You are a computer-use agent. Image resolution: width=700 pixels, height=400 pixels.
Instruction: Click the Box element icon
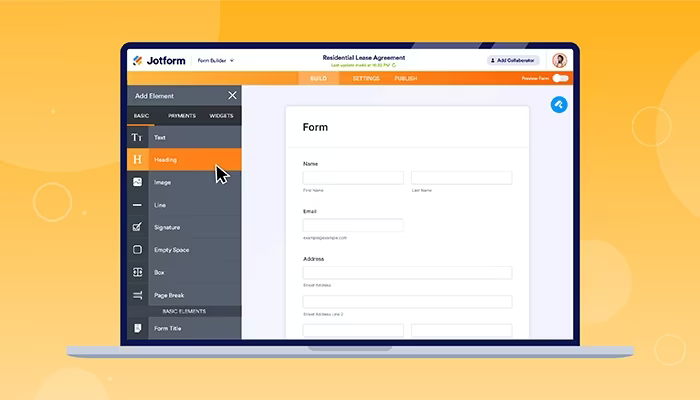pyautogui.click(x=138, y=272)
